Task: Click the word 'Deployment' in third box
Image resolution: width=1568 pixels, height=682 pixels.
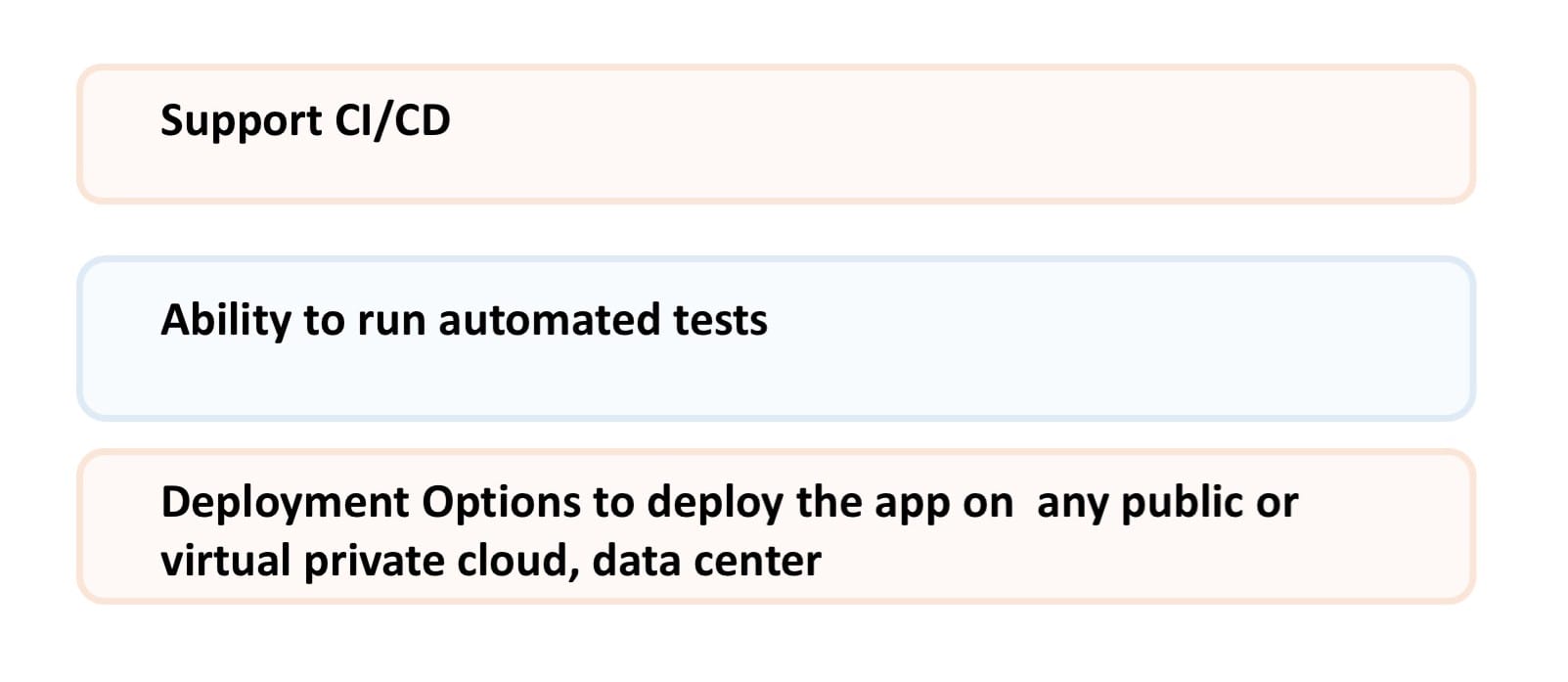Action: (x=285, y=504)
